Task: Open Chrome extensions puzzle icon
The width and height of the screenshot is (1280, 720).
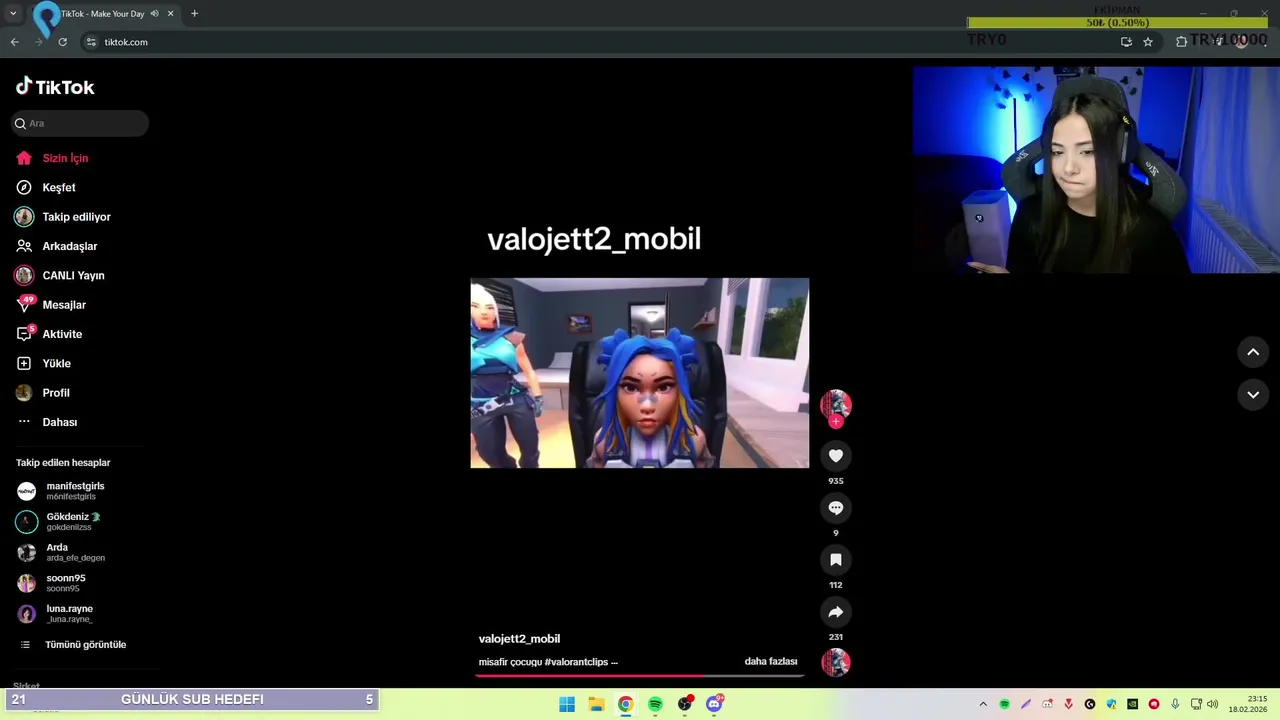Action: pos(1181,42)
